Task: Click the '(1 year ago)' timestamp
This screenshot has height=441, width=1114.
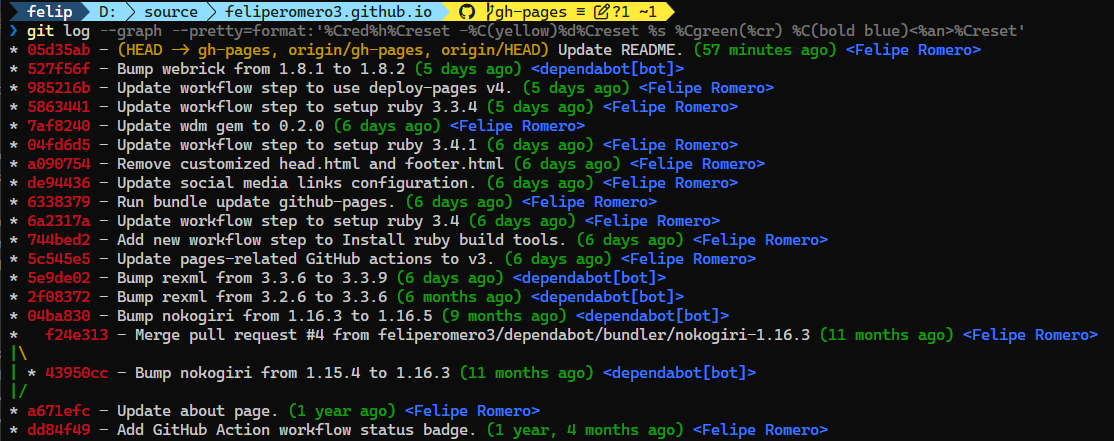Action: (342, 410)
